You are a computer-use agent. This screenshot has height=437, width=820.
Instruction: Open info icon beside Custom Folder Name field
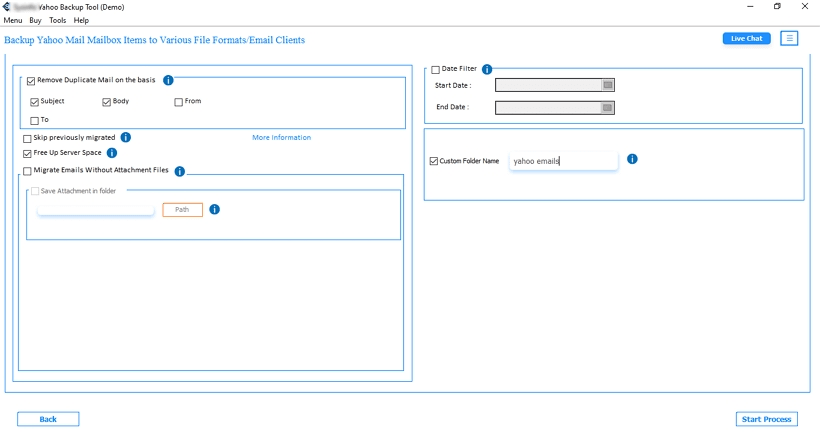(x=632, y=159)
